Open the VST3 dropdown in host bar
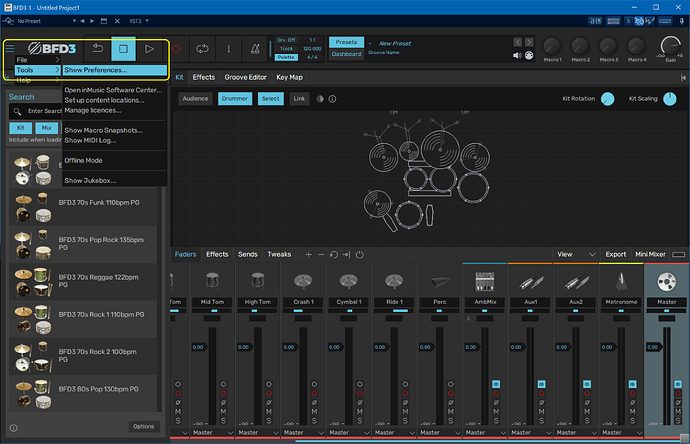This screenshot has height=444, width=690. point(139,21)
